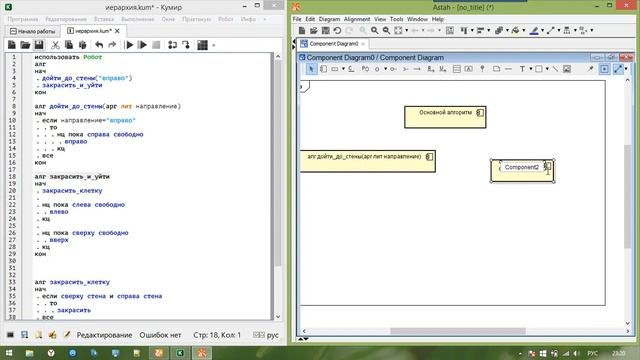Image resolution: width=640 pixels, height=360 pixels.
Task: Click the zoom out magnifier in Astah toolbar
Action: (386, 30)
